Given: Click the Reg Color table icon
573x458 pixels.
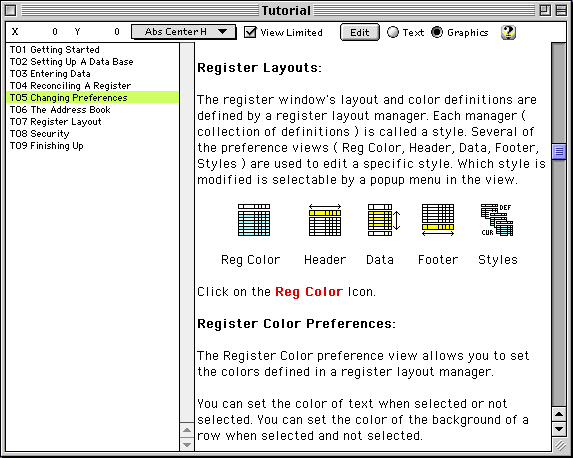Looking at the screenshot, I should click(x=254, y=220).
